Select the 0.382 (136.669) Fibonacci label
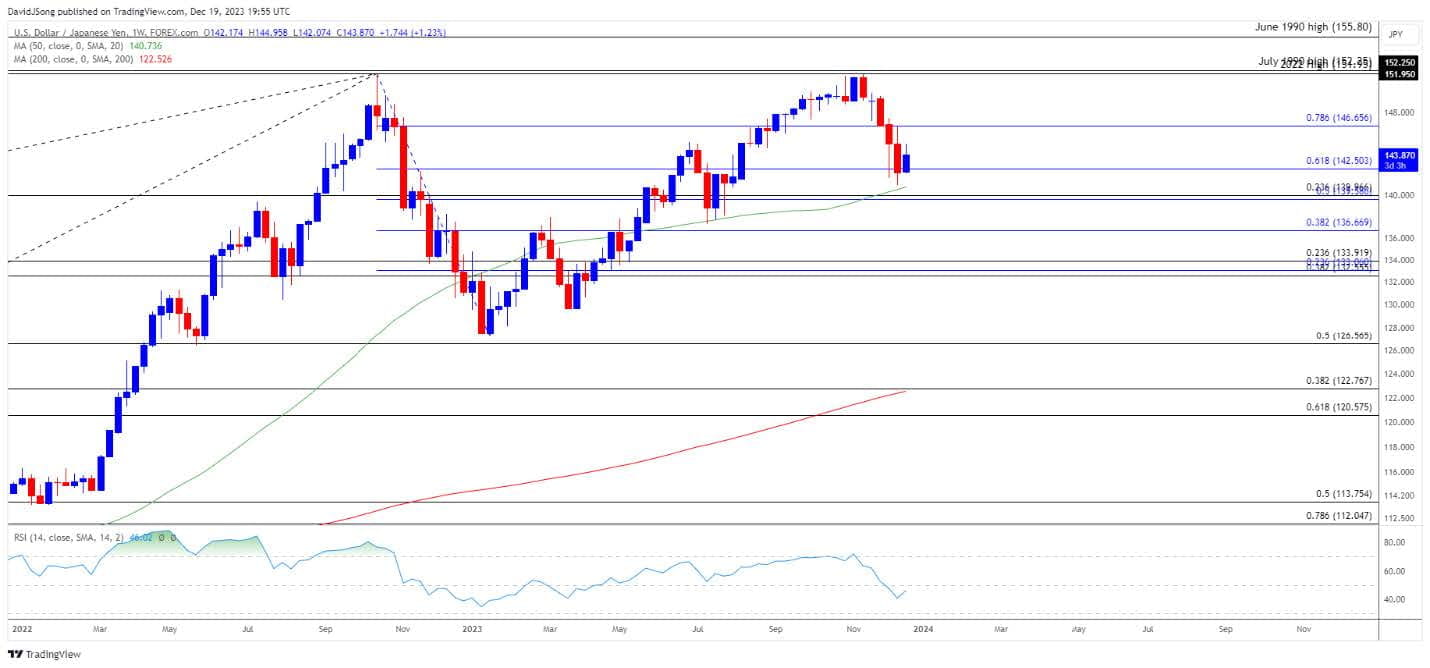The image size is (1430, 668). pyautogui.click(x=1339, y=222)
